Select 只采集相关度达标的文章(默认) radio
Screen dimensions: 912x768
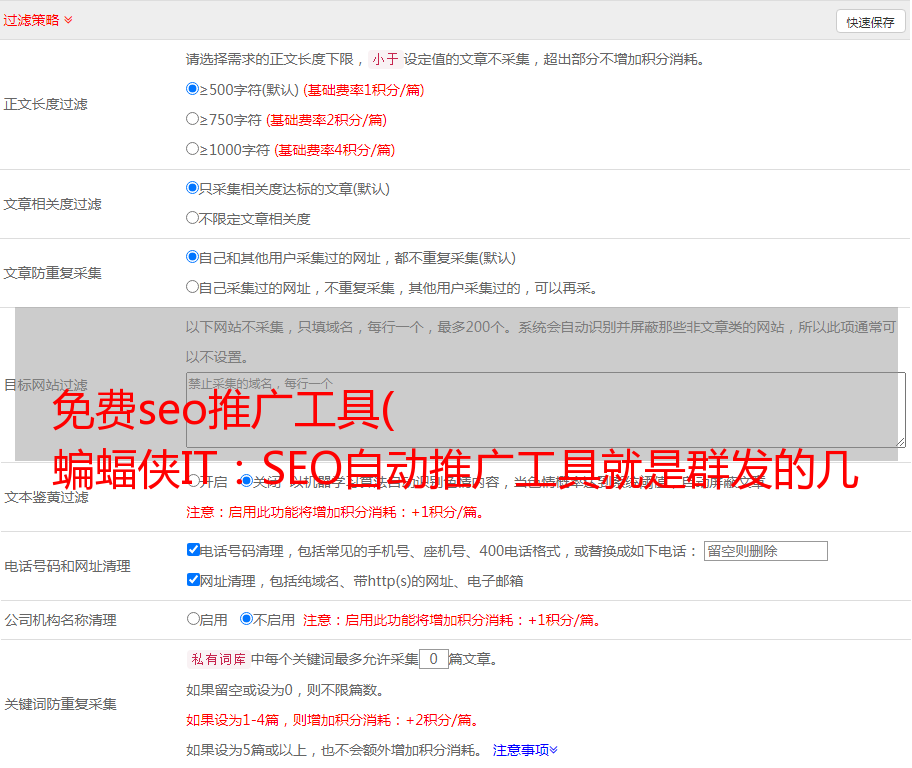192,188
